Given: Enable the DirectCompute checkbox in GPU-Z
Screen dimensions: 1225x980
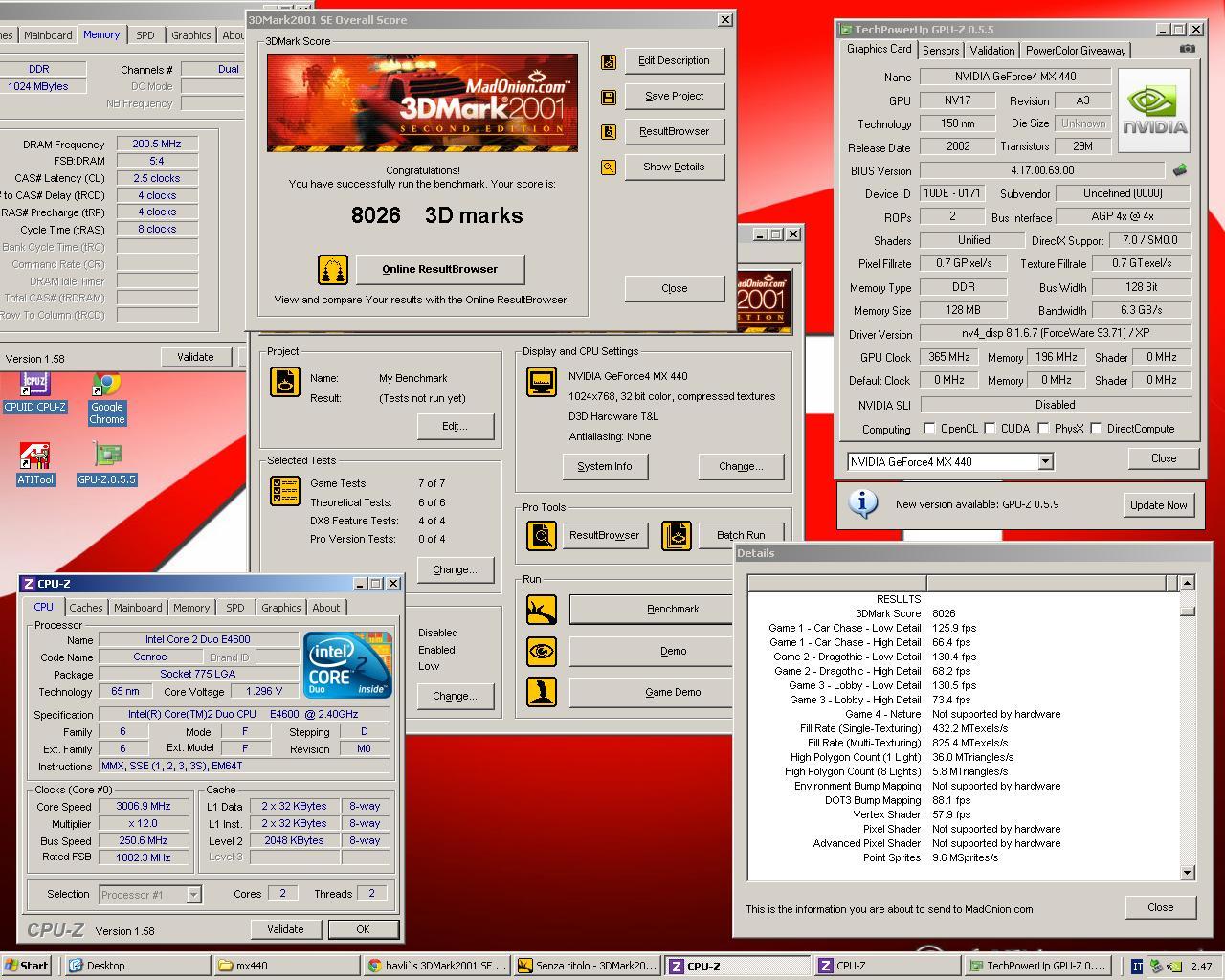Looking at the screenshot, I should pyautogui.click(x=1096, y=428).
